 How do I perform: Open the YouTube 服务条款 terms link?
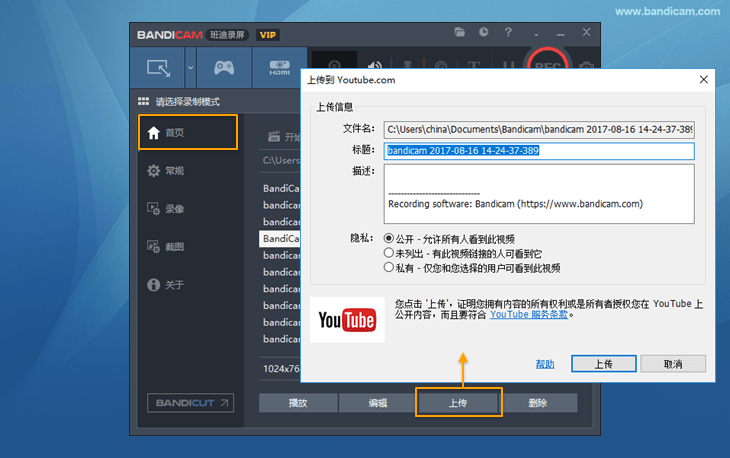point(529,315)
